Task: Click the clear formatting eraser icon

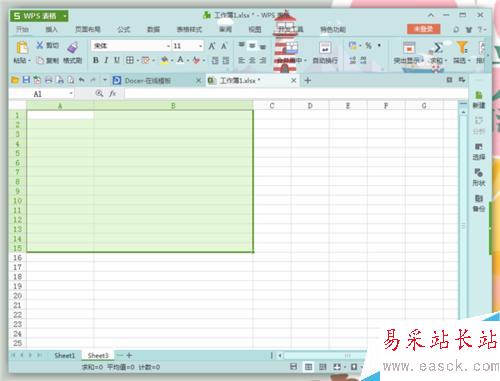Action: (x=196, y=60)
